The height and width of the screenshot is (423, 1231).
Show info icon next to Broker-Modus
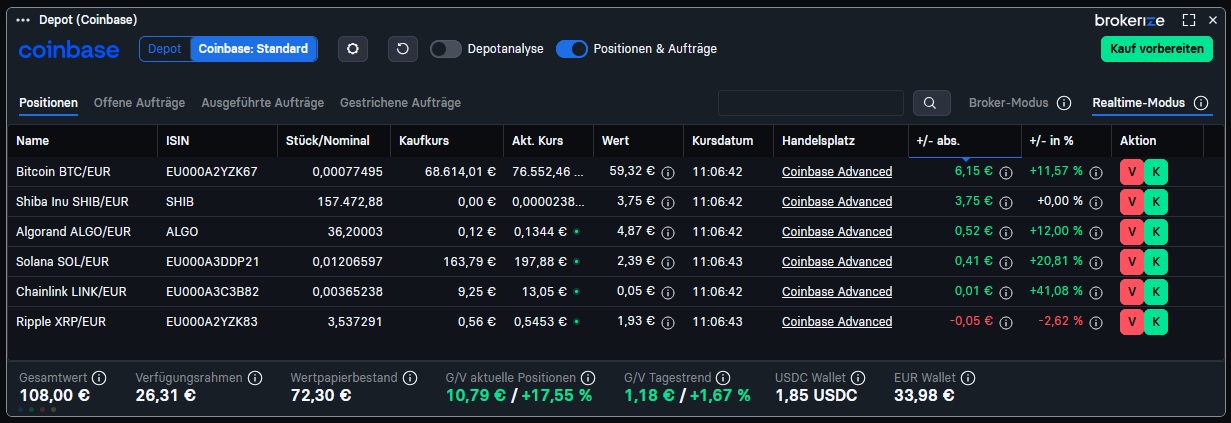(x=1064, y=103)
